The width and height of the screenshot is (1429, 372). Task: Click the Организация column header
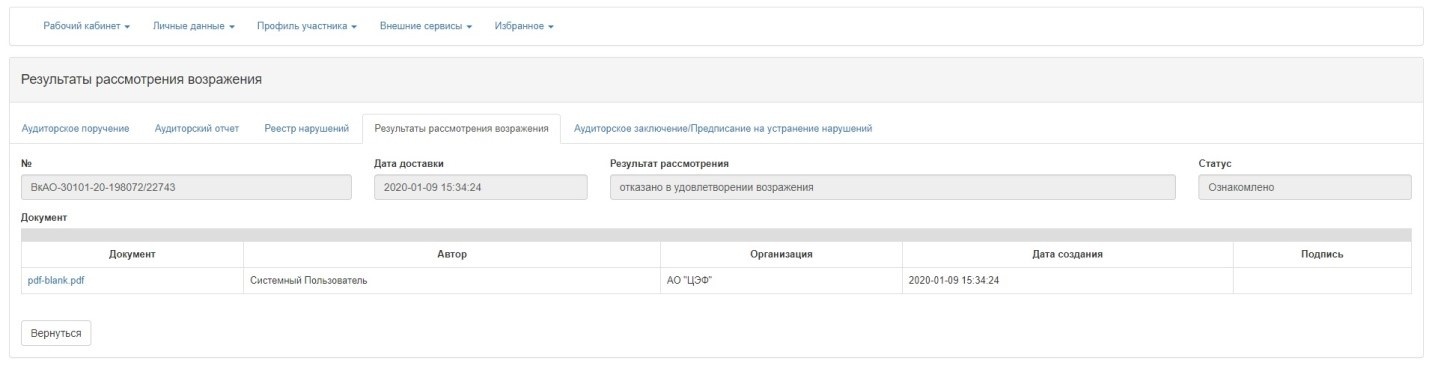click(781, 255)
